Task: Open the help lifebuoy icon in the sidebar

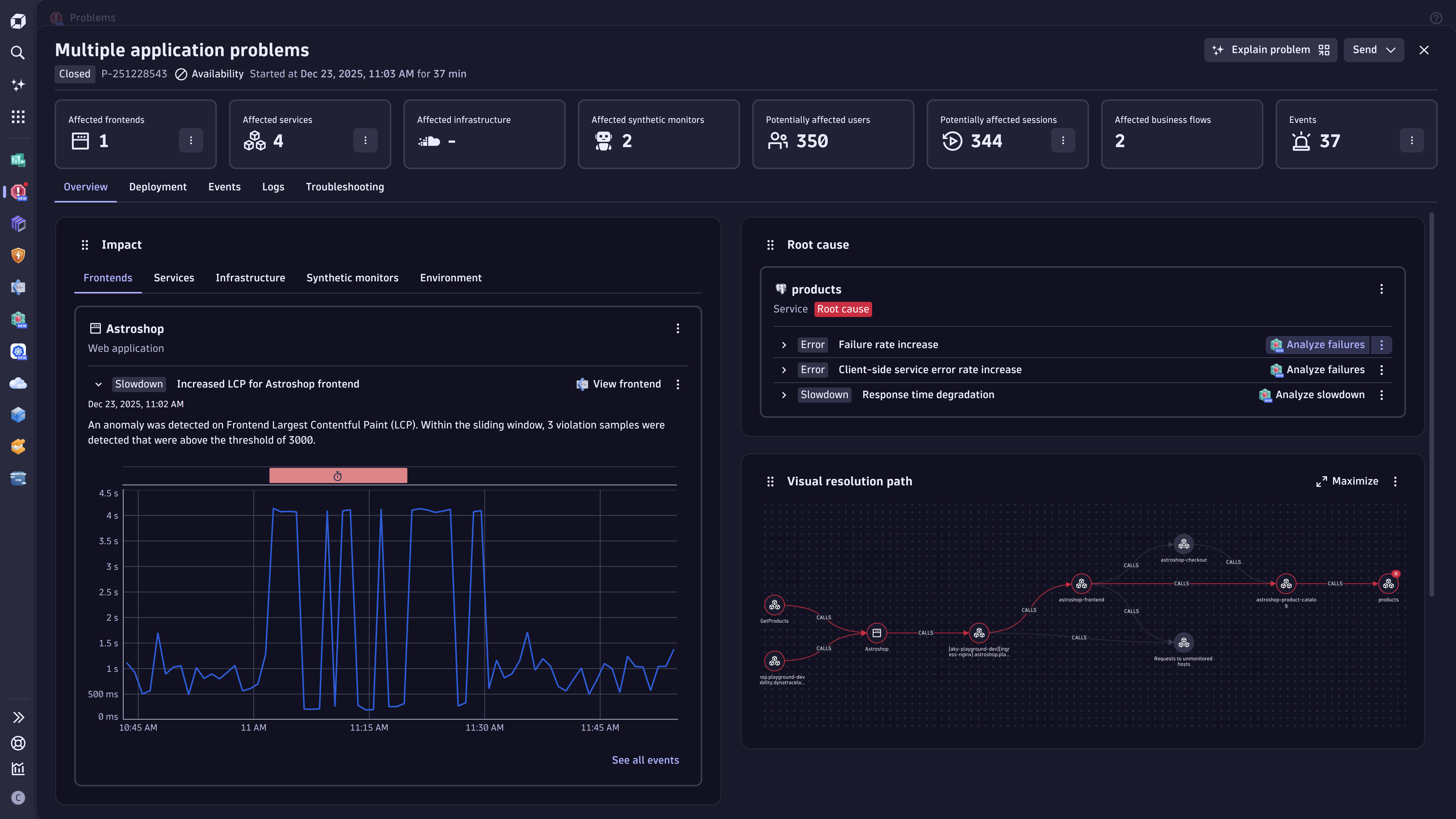Action: (18, 743)
